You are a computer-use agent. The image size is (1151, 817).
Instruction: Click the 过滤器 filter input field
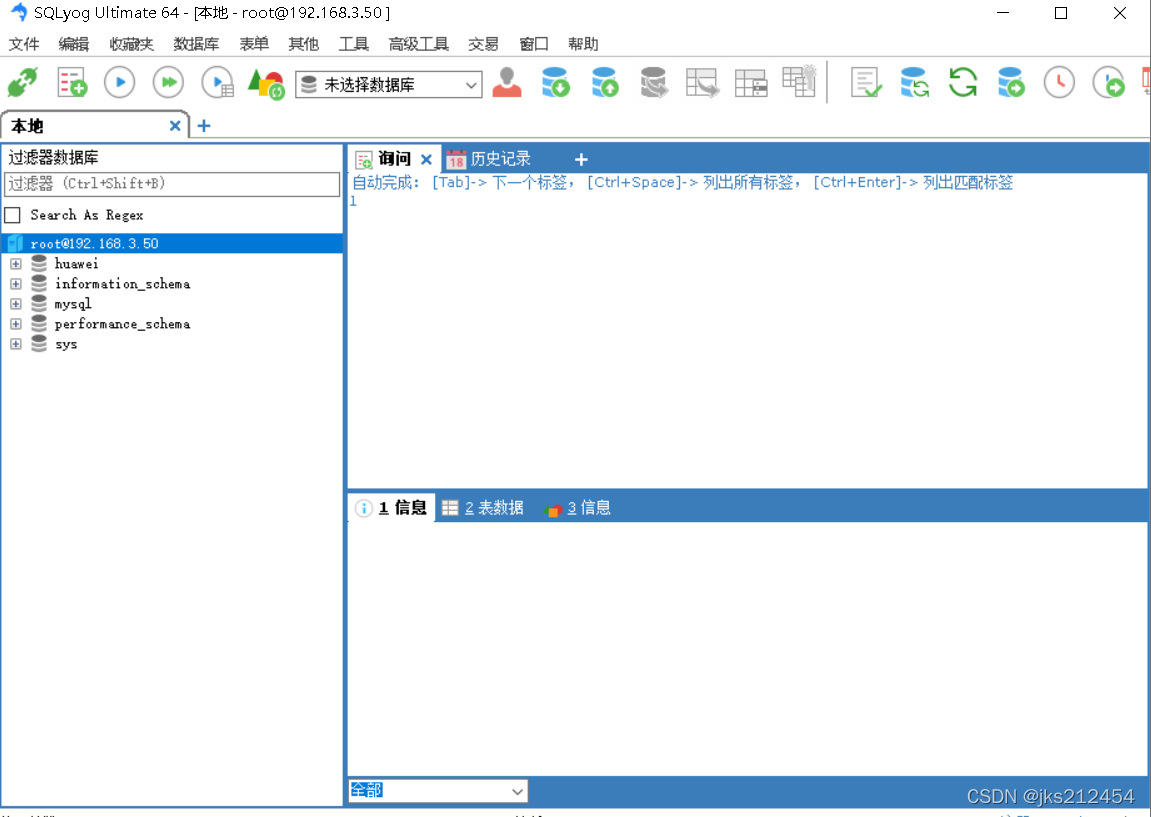[172, 184]
